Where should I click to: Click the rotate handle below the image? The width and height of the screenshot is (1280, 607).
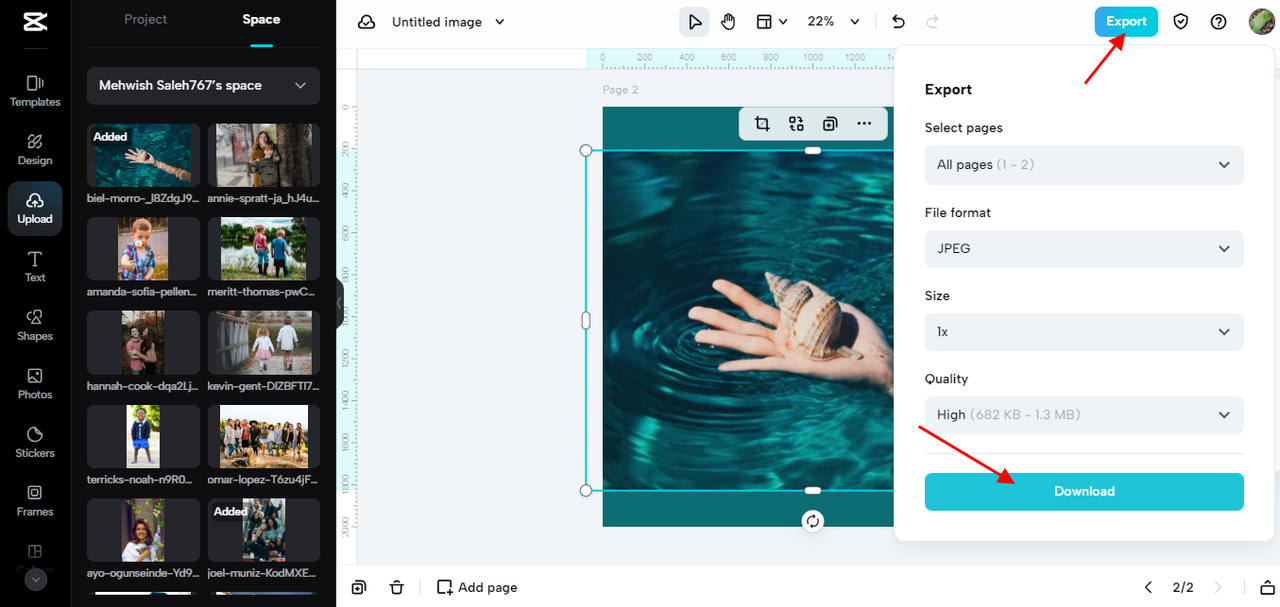point(813,521)
